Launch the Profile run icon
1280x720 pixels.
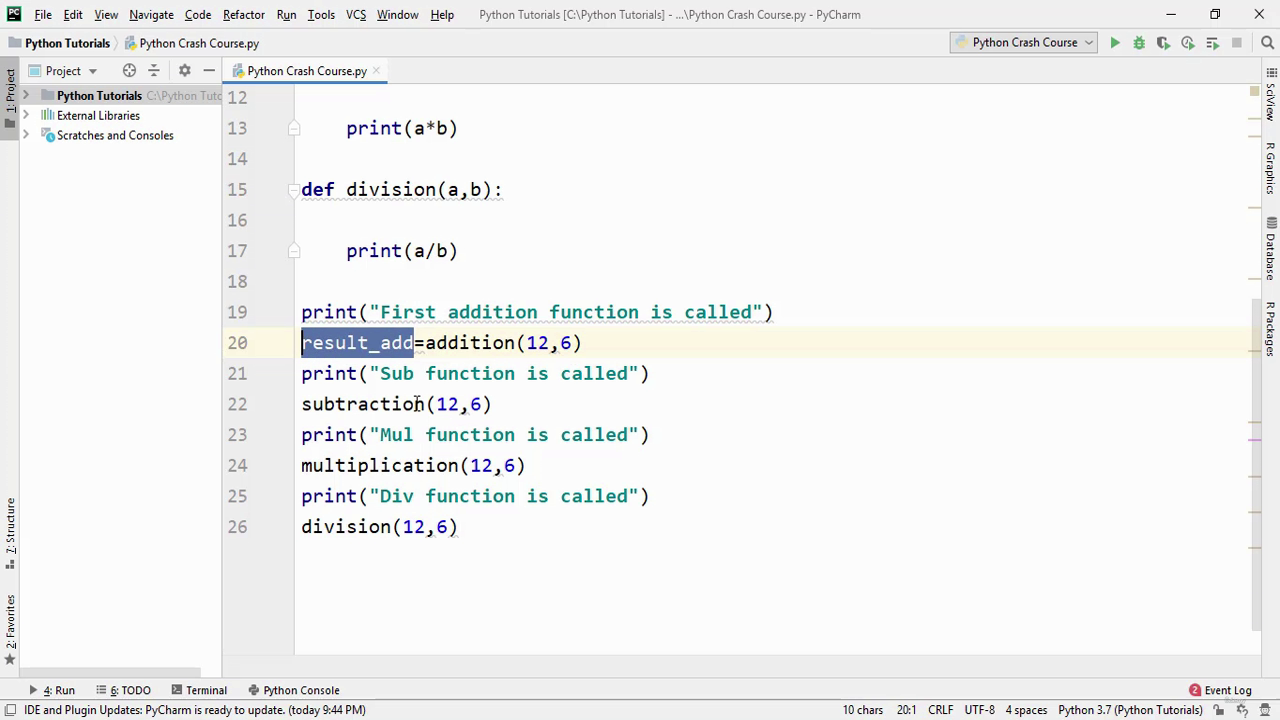pos(1188,43)
